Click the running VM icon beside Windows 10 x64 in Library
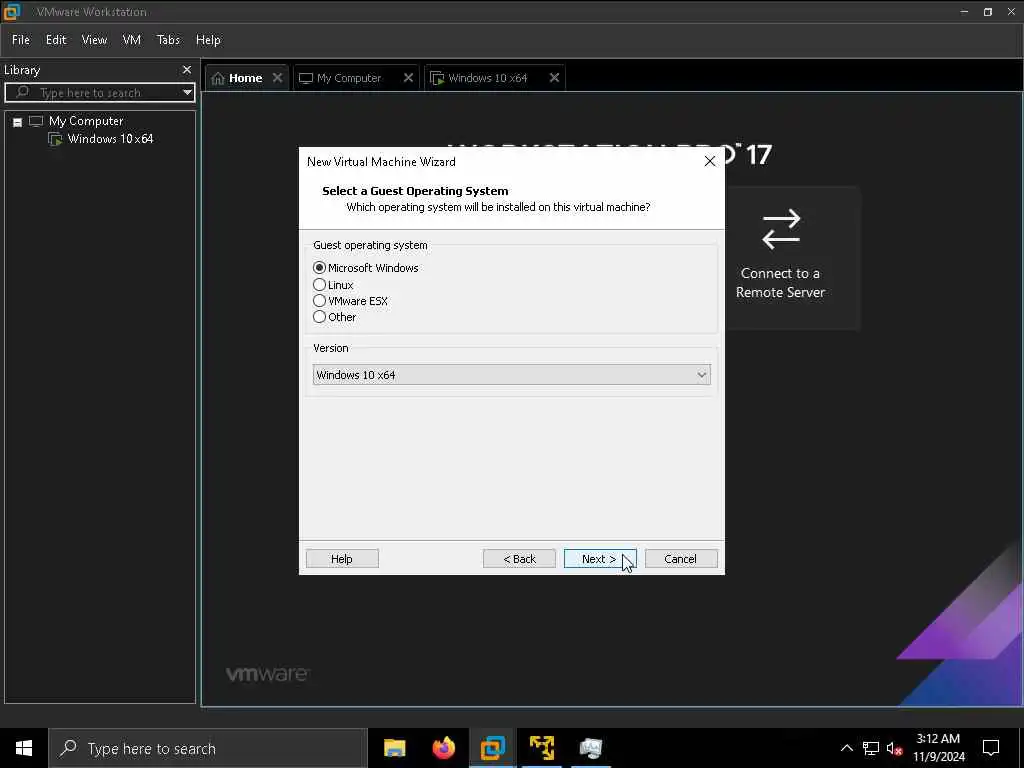The width and height of the screenshot is (1024, 768). click(56, 139)
